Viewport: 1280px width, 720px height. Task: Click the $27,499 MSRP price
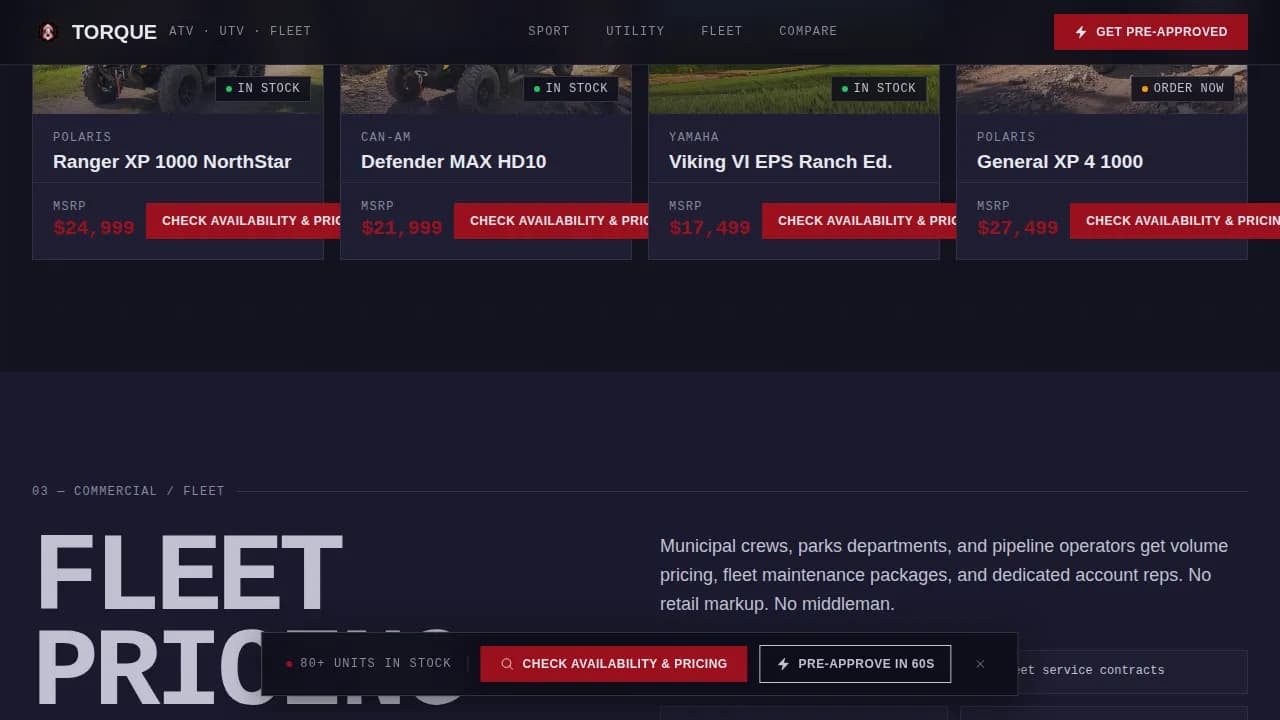(1018, 228)
